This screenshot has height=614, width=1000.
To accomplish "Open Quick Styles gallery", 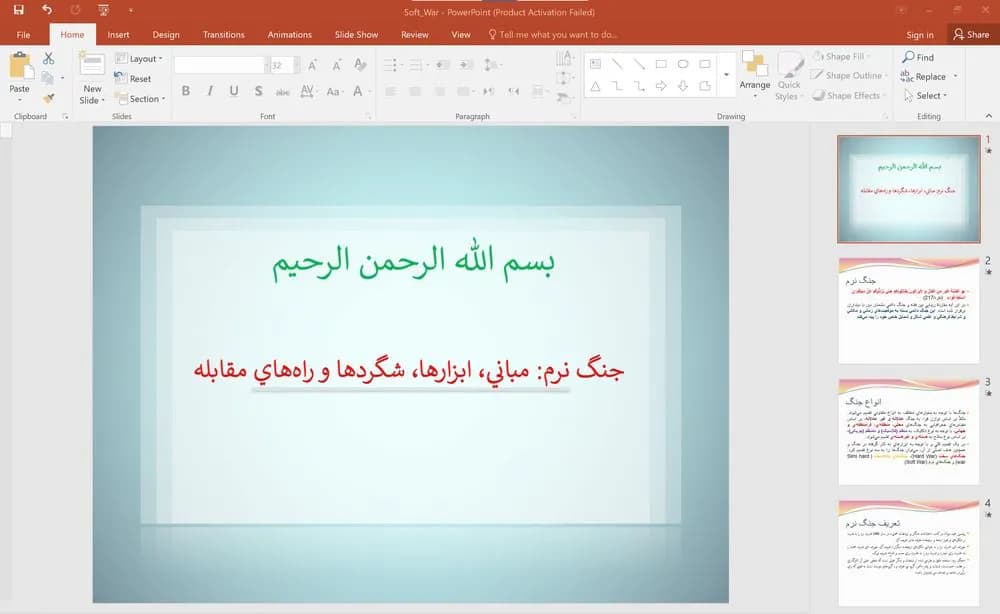I will coord(789,77).
